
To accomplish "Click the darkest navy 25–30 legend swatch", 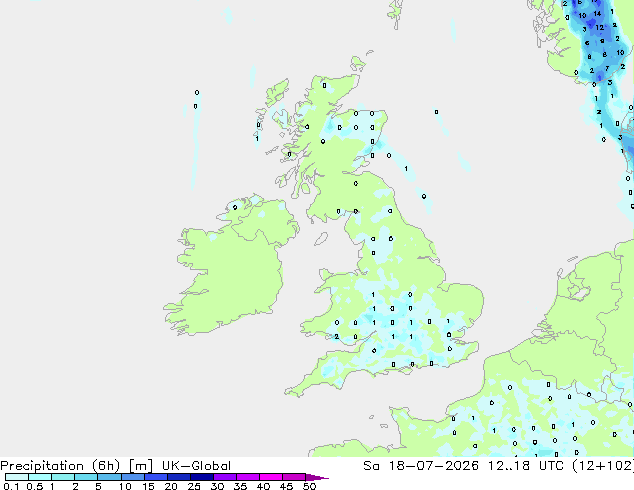I will pos(202,477).
